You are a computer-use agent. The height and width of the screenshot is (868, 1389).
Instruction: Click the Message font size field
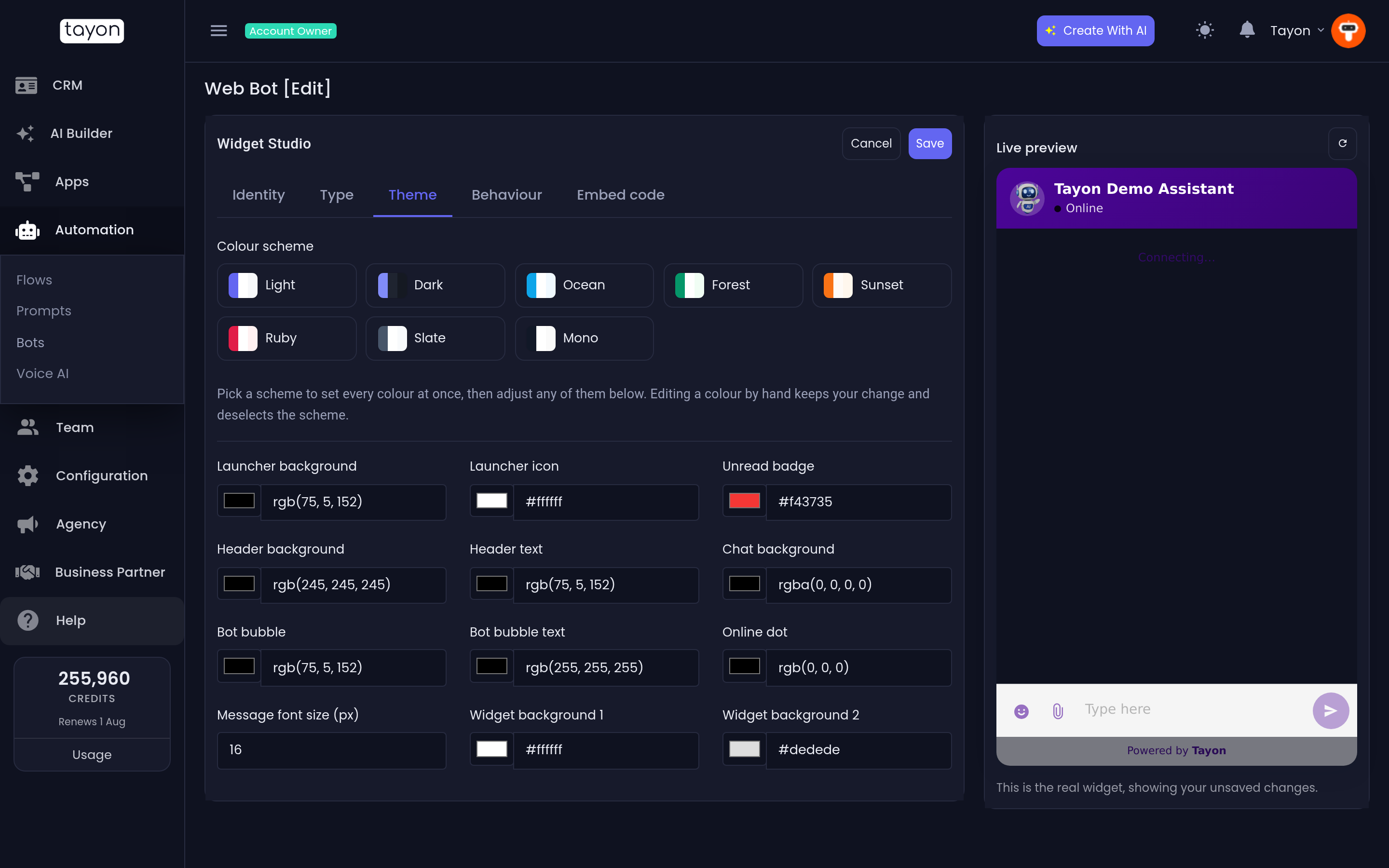pos(331,750)
